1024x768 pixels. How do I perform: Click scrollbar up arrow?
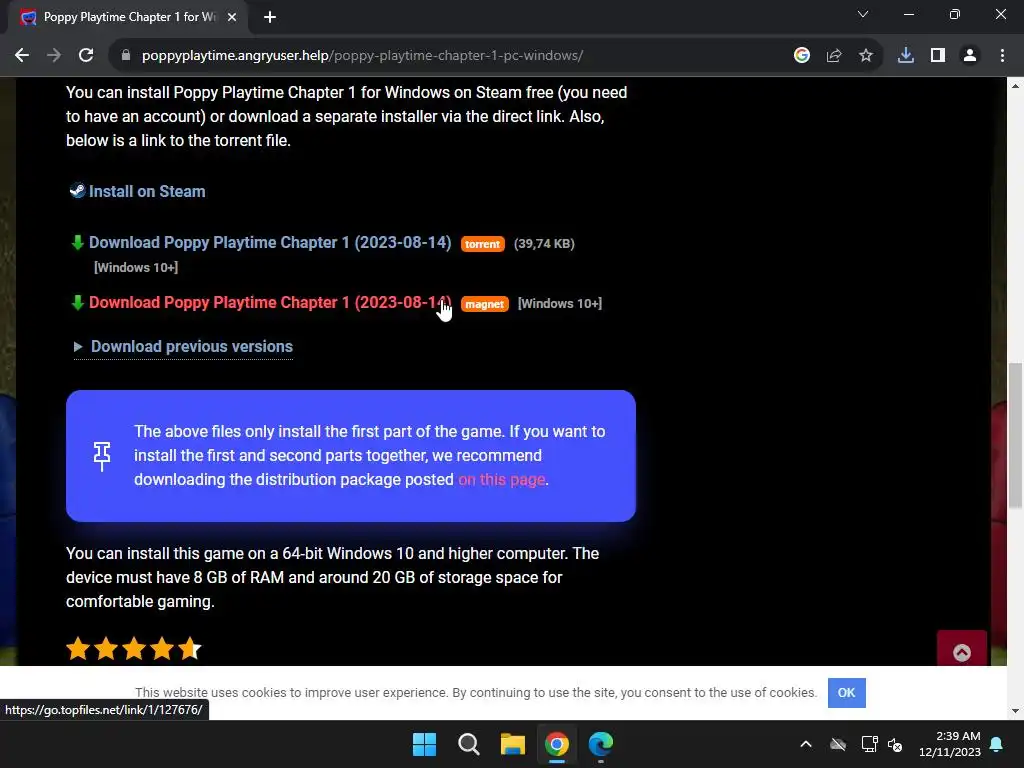click(x=1015, y=86)
